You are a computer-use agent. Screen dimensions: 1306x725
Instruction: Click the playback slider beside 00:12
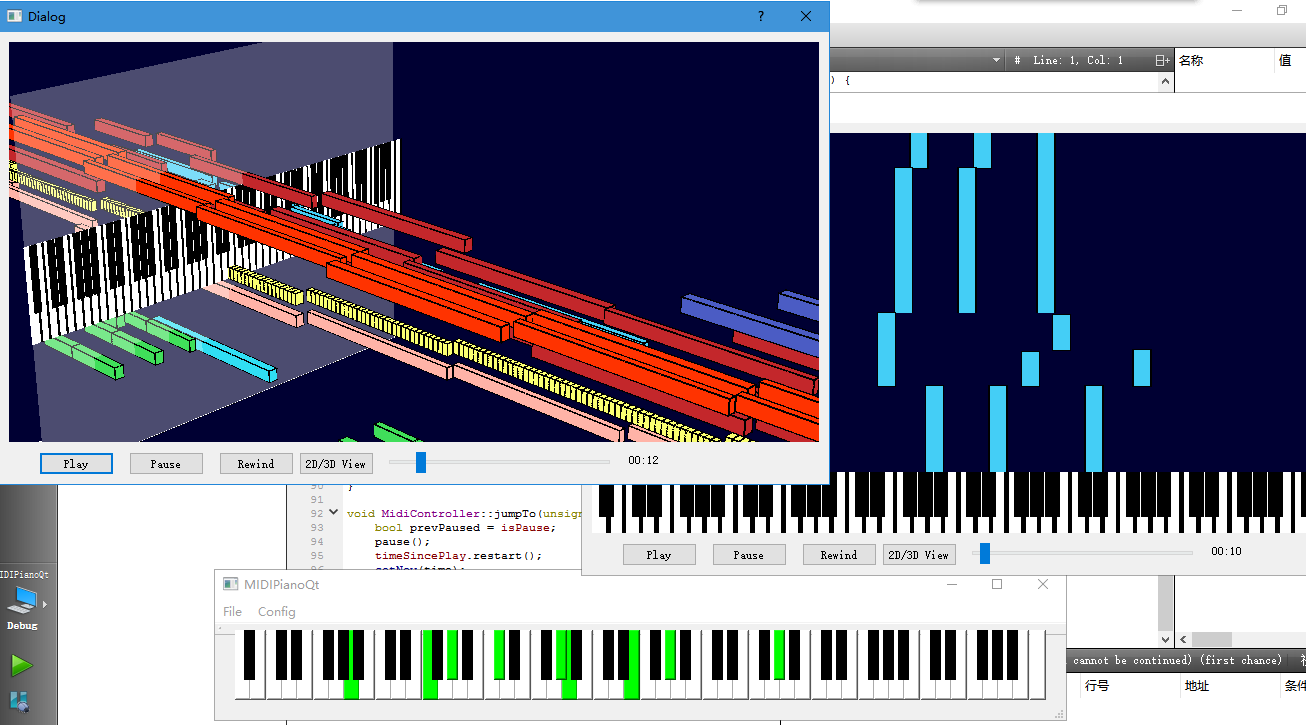[x=499, y=462]
